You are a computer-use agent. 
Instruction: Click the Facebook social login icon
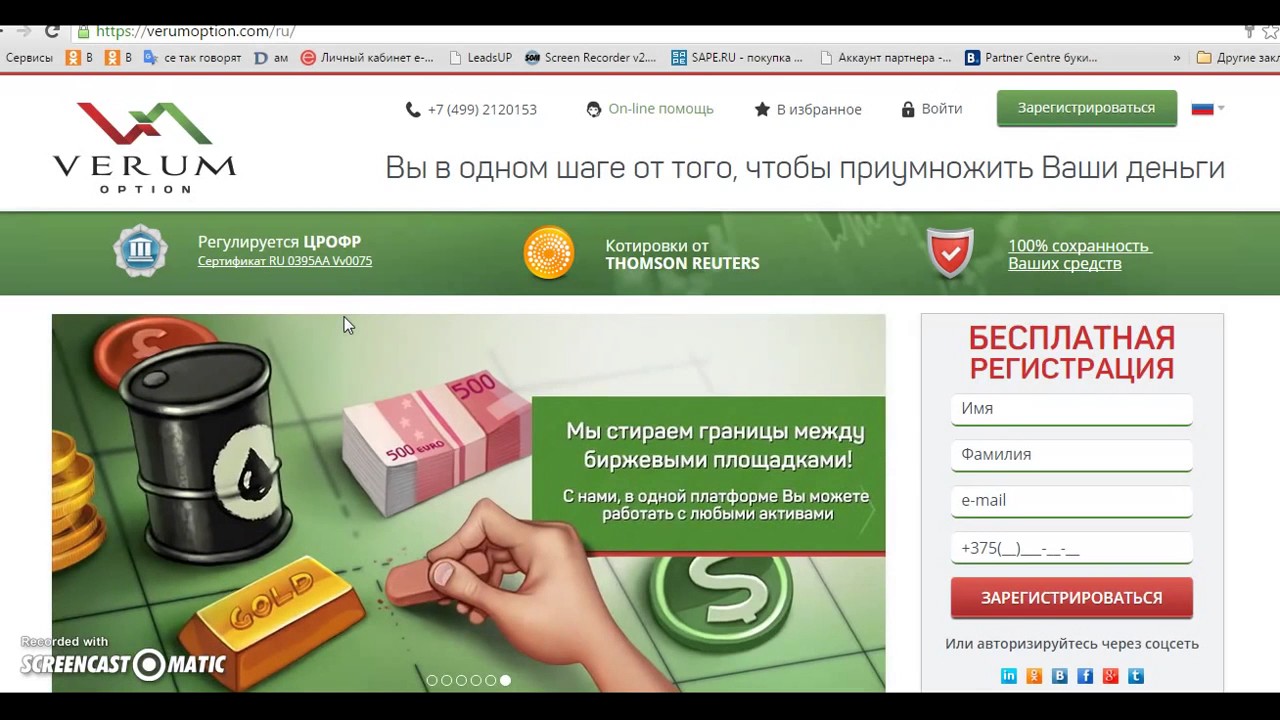point(1085,676)
